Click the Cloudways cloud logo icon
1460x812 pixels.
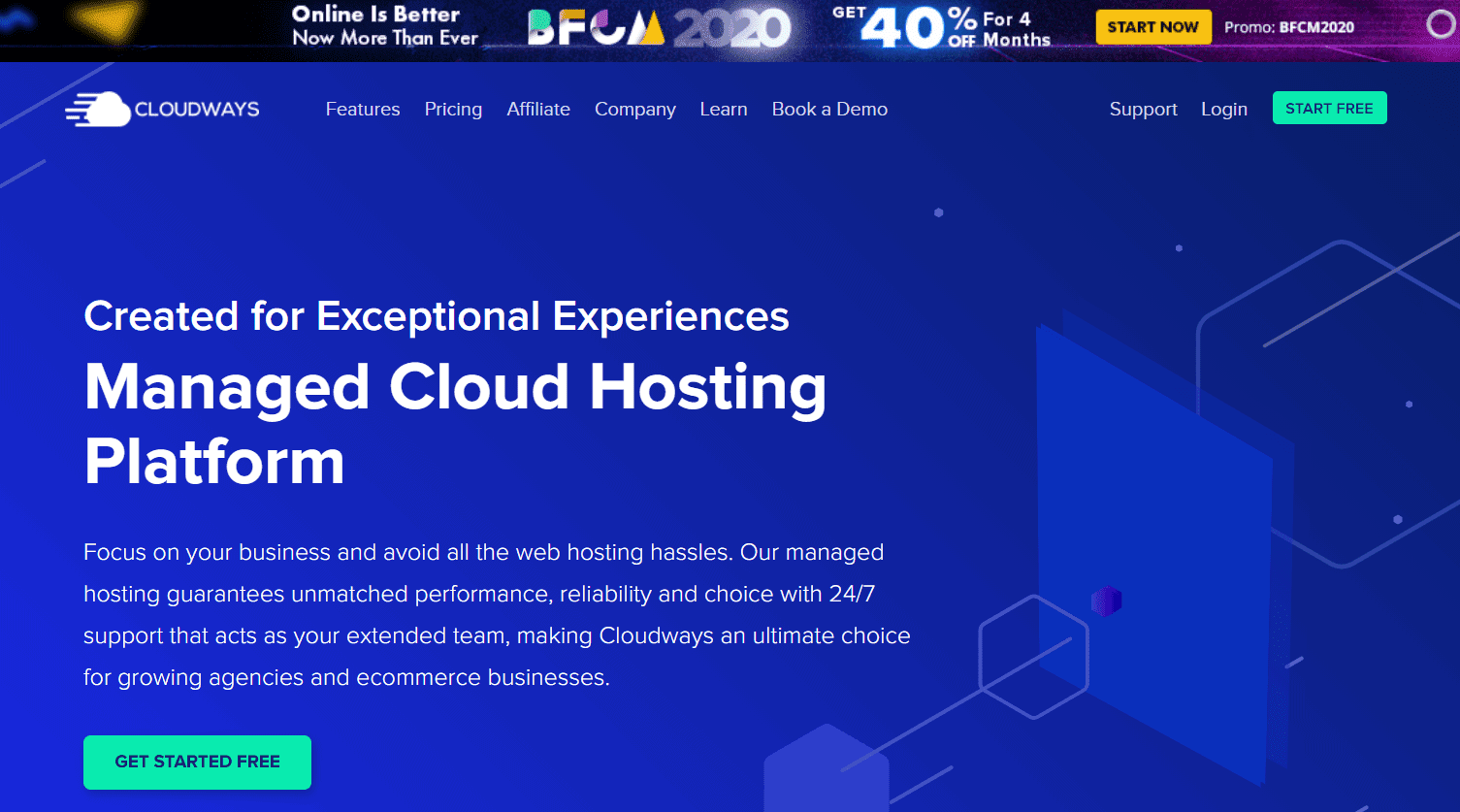point(98,110)
